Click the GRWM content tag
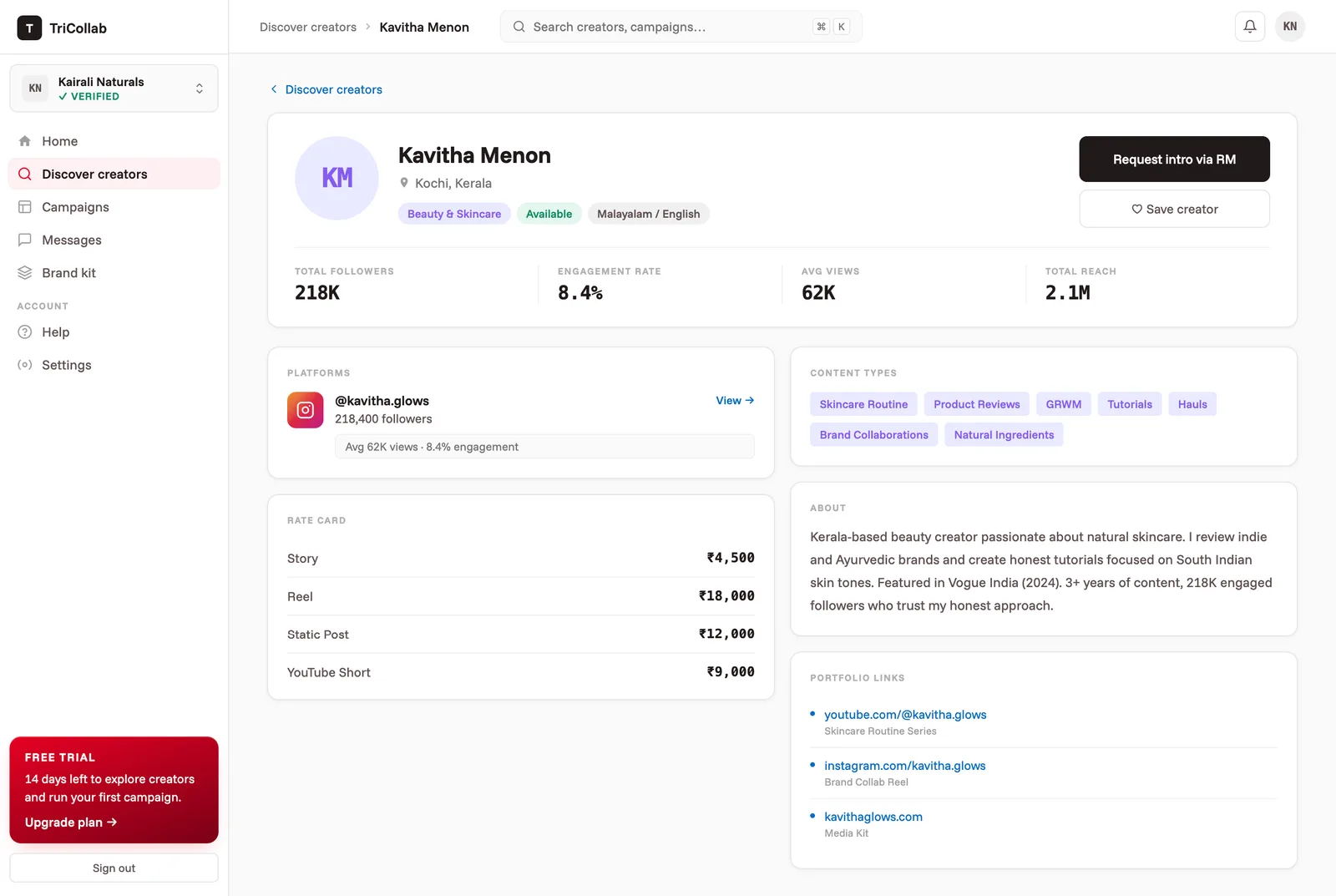The height and width of the screenshot is (896, 1336). point(1063,404)
